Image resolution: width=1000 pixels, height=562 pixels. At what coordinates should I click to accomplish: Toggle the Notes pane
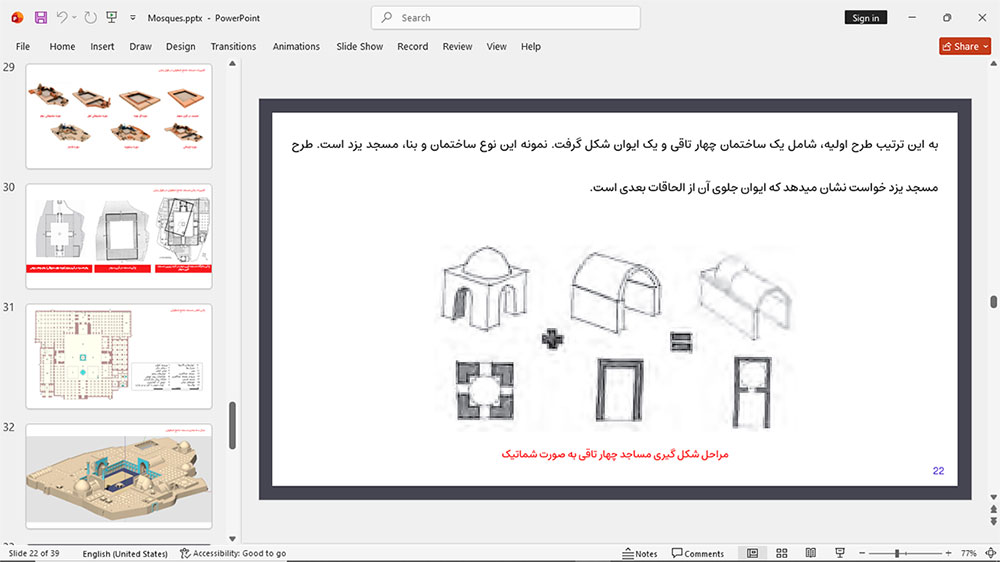640,553
